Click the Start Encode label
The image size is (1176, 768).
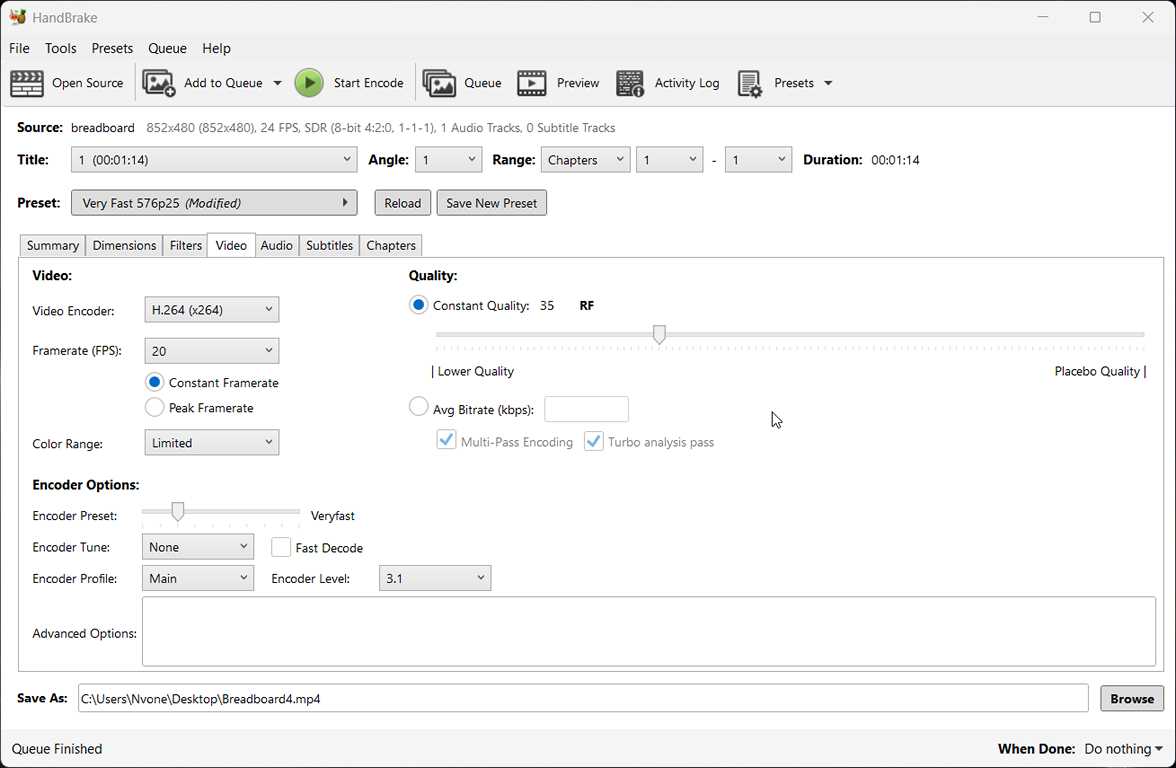tap(368, 83)
